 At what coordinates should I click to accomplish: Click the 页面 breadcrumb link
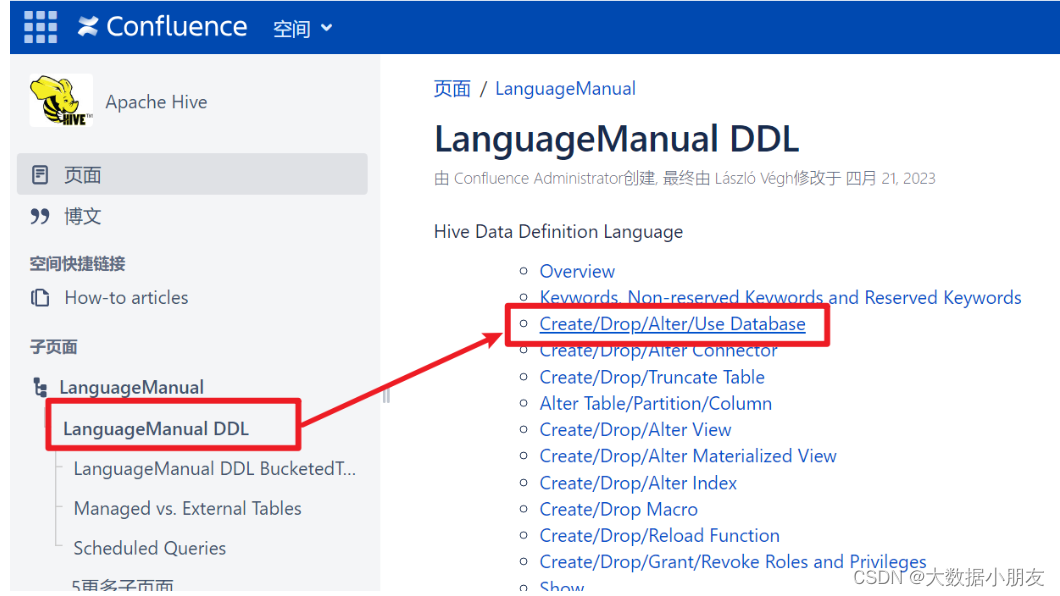[x=452, y=89]
